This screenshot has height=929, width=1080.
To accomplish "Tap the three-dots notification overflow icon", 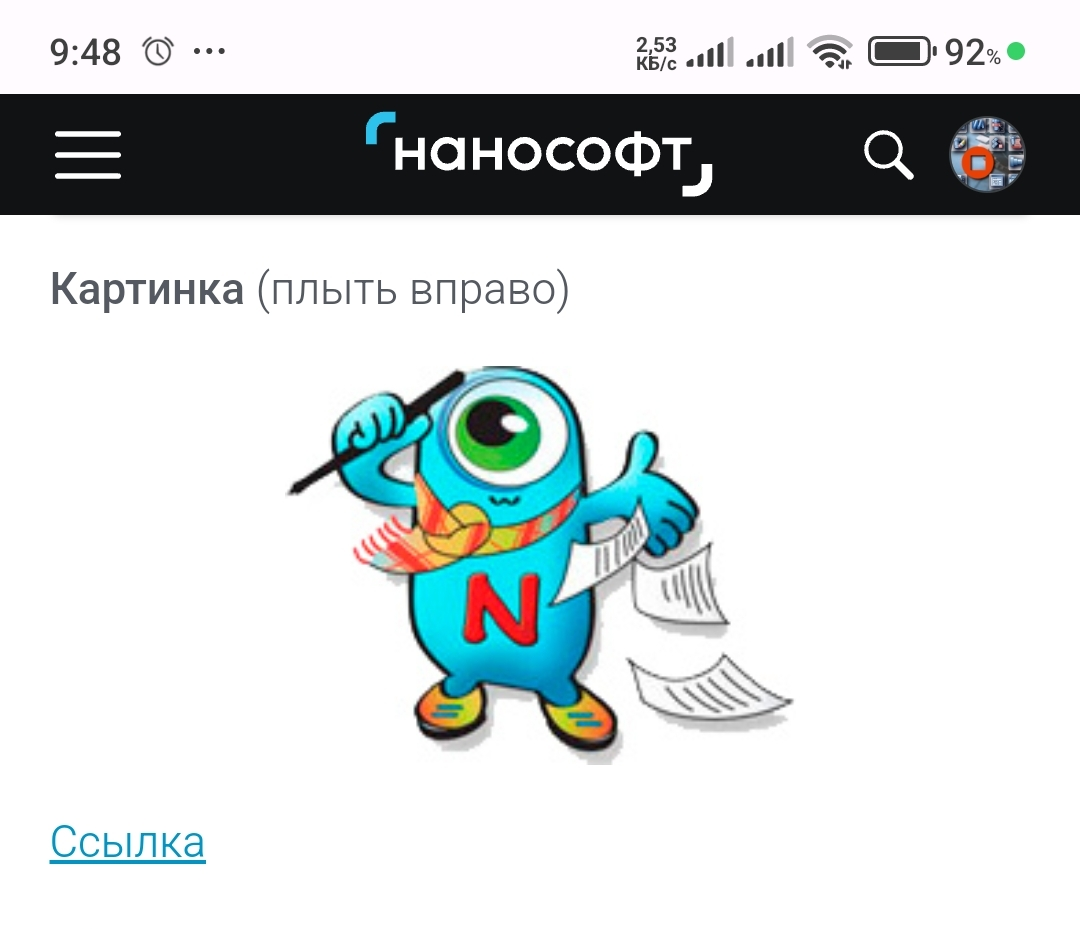I will coord(209,51).
